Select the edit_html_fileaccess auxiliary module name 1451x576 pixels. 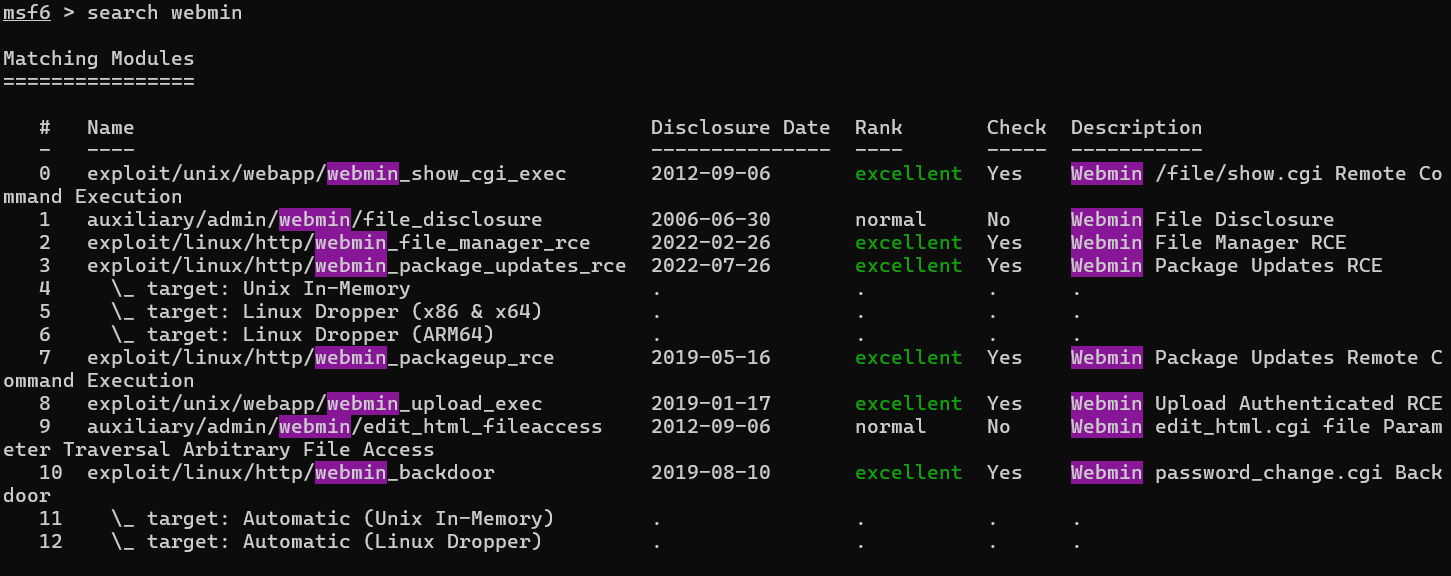coord(344,427)
